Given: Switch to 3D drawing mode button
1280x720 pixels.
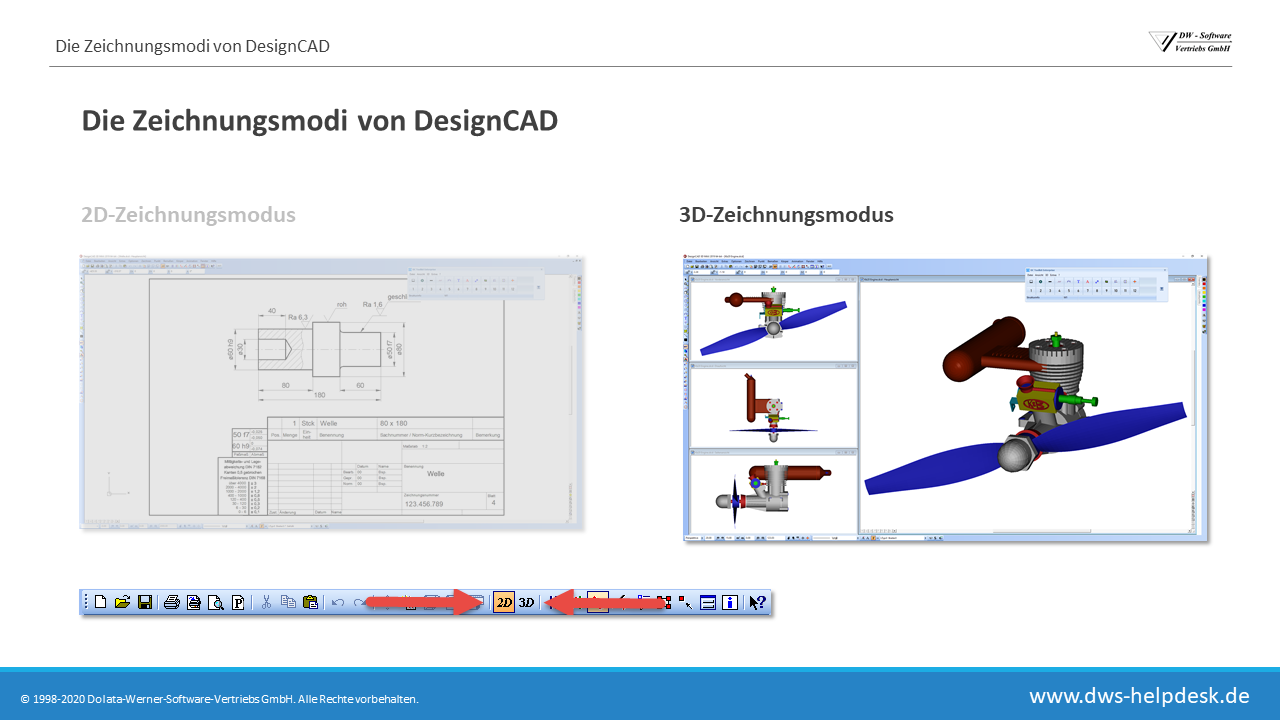Looking at the screenshot, I should tap(527, 602).
